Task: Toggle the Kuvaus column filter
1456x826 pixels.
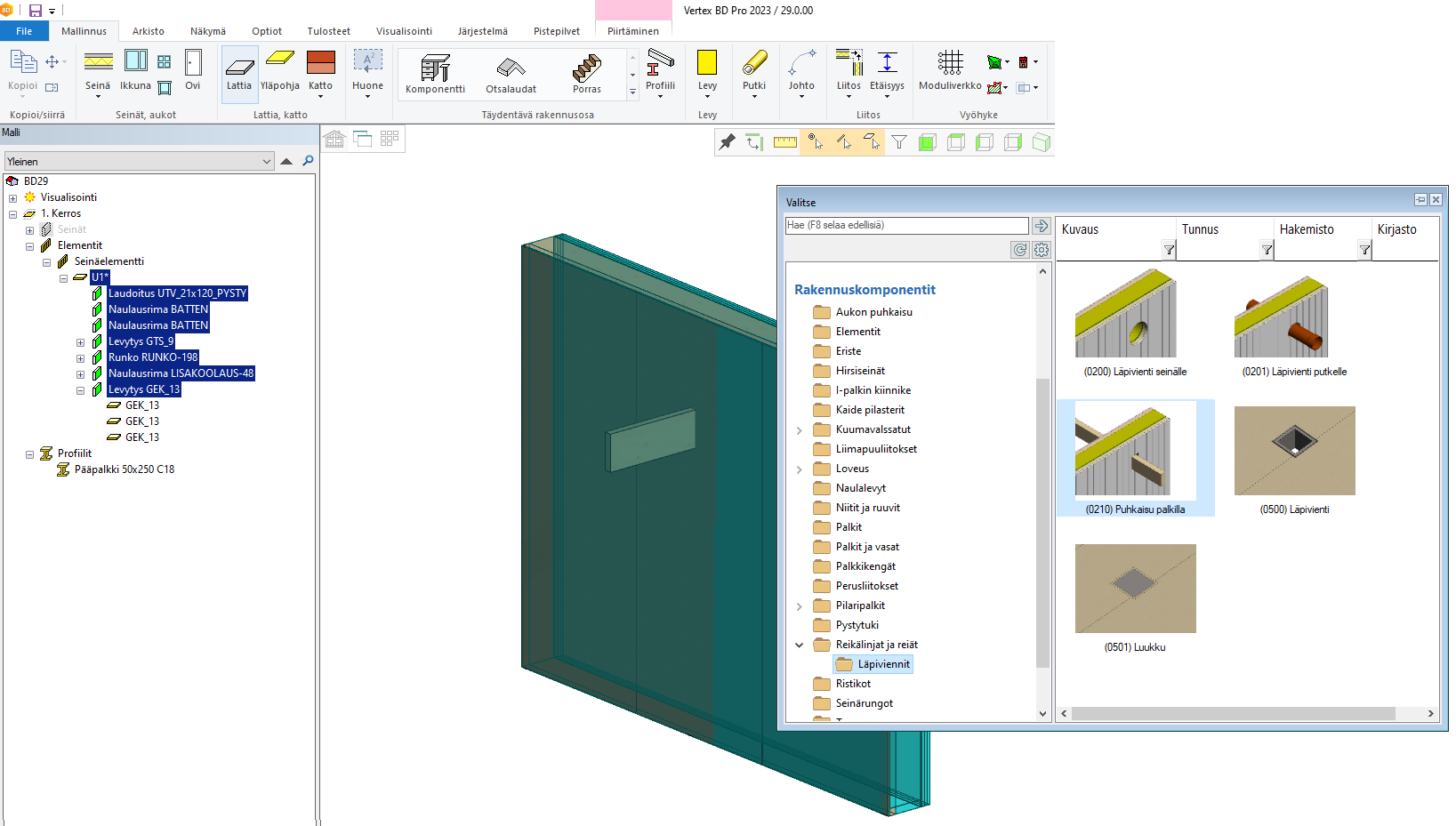Action: (x=1169, y=251)
